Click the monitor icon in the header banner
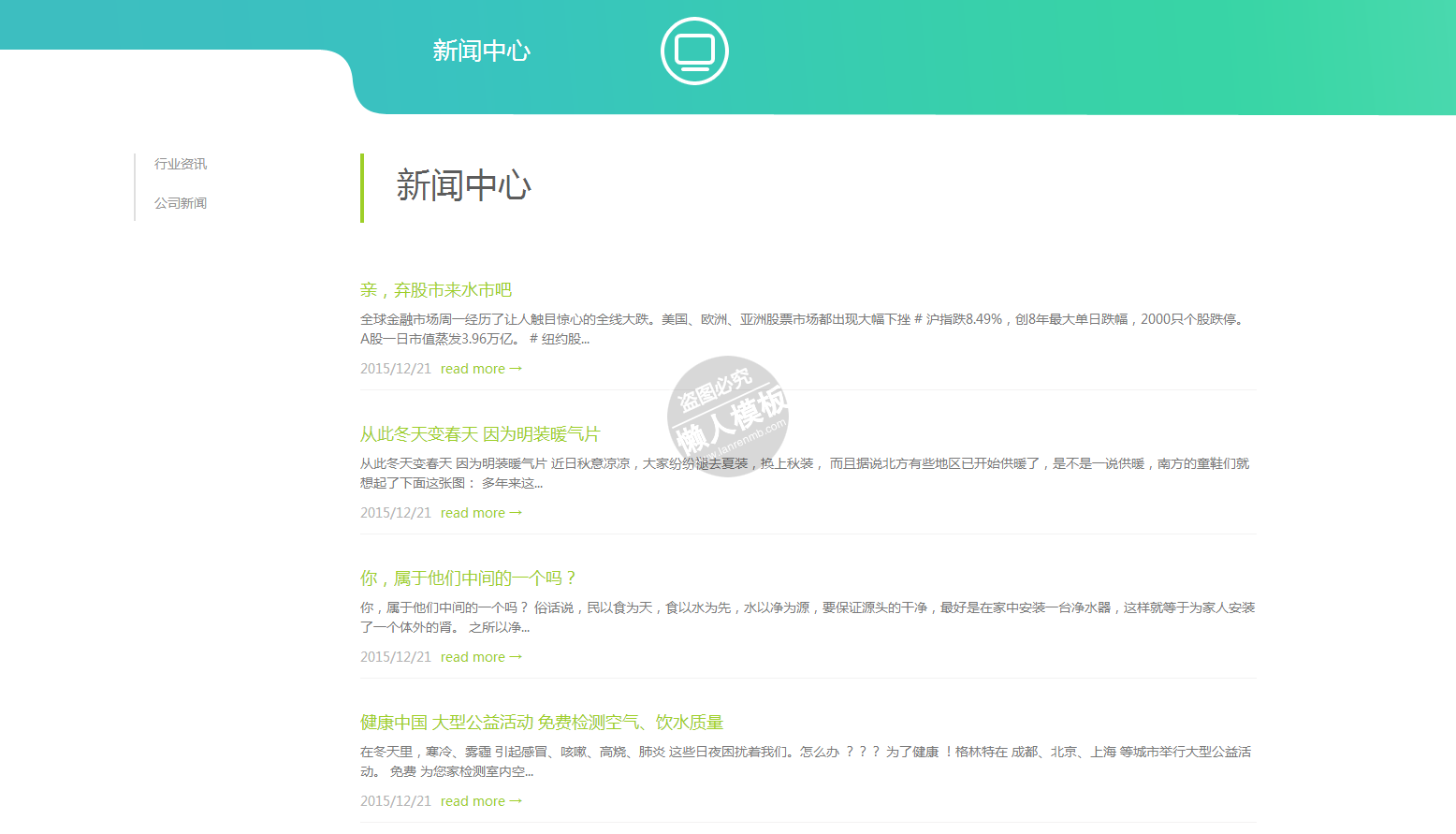The width and height of the screenshot is (1456, 834). coord(694,51)
